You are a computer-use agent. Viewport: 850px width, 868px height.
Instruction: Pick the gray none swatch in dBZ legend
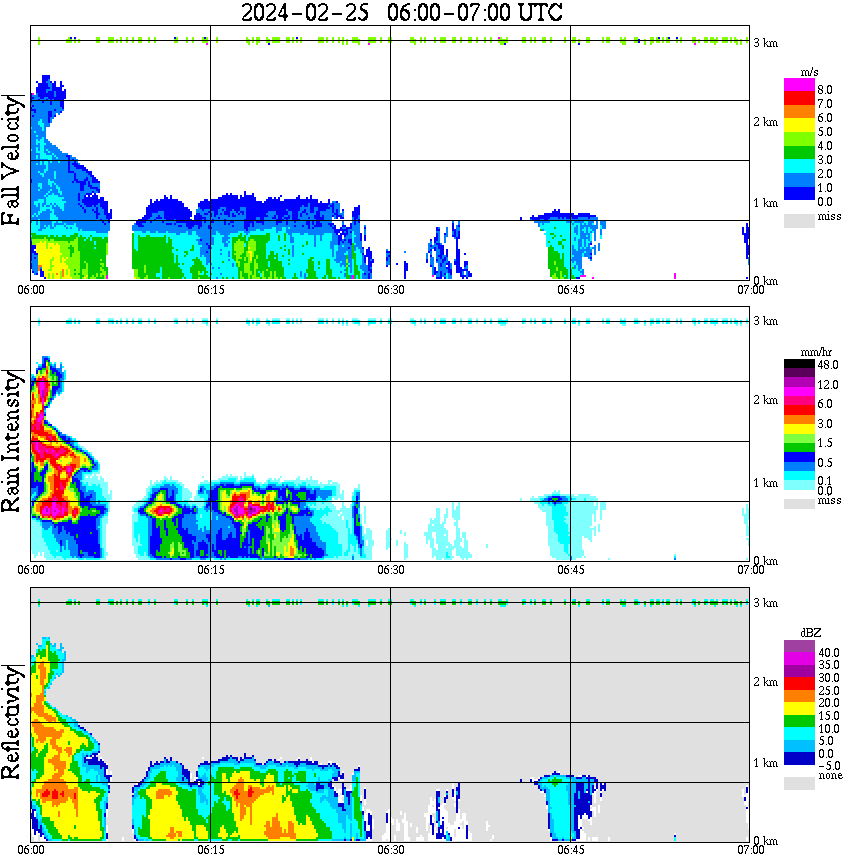(799, 783)
